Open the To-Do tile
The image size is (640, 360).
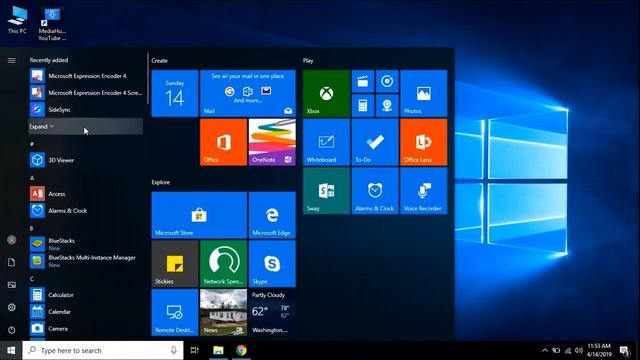375,142
